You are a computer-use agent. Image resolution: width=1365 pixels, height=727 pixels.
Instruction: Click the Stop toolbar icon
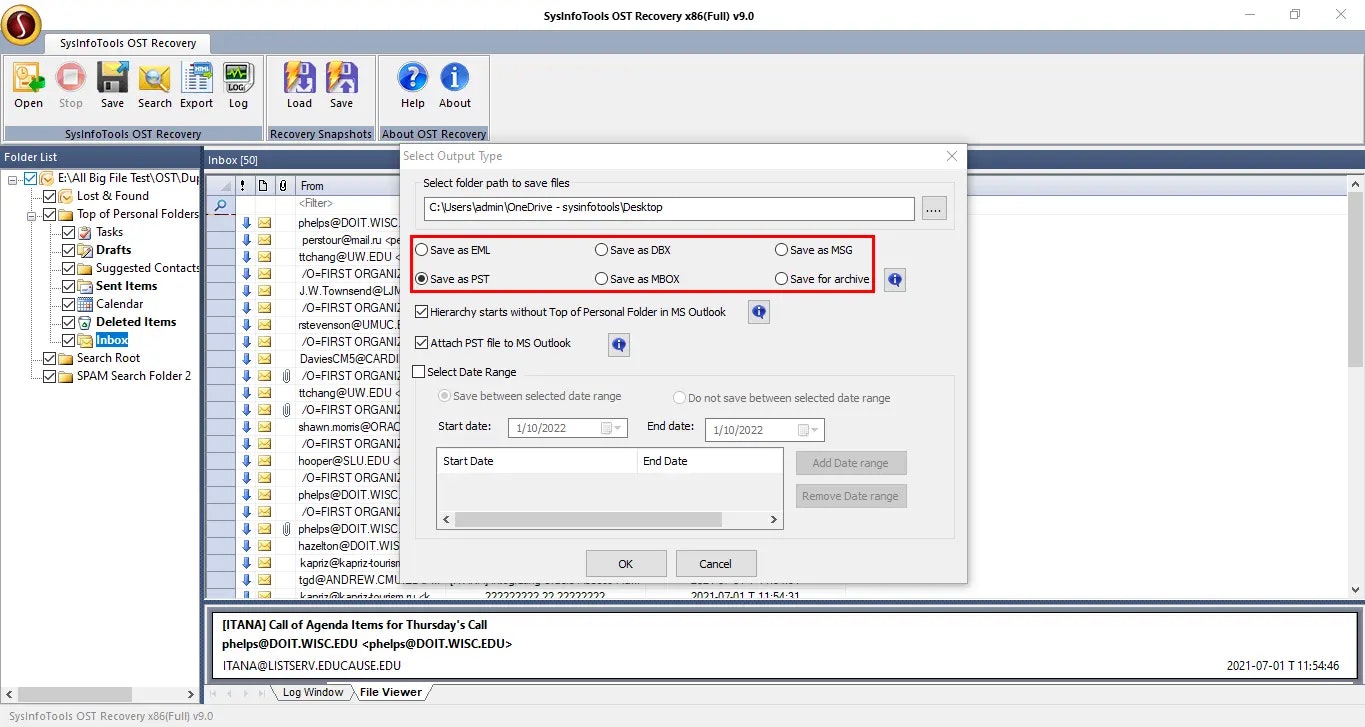(x=71, y=85)
